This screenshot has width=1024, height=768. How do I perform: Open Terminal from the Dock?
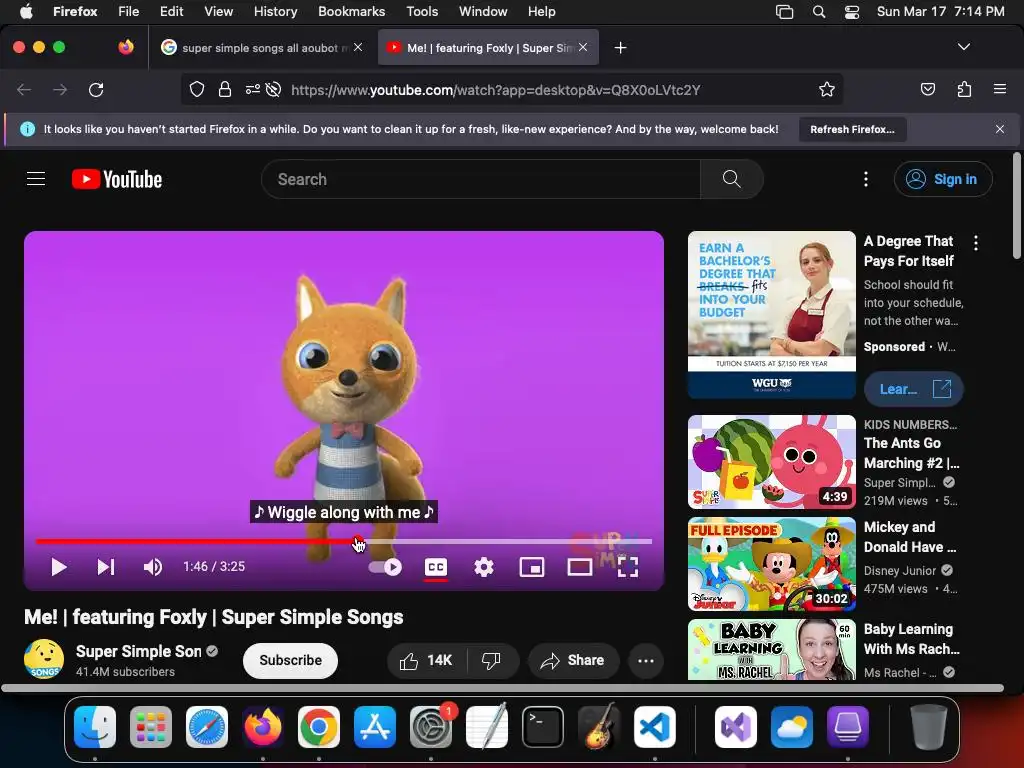tap(543, 727)
